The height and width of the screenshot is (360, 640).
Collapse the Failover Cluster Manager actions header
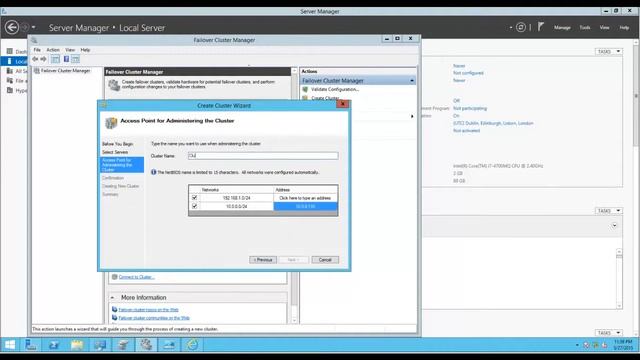tap(412, 81)
